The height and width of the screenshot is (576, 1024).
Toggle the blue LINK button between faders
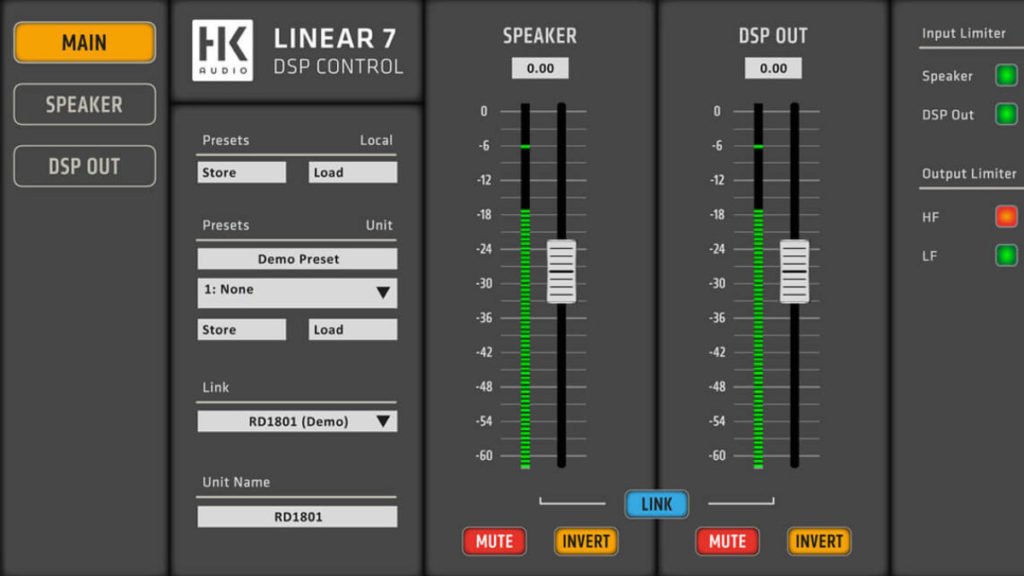pos(656,504)
